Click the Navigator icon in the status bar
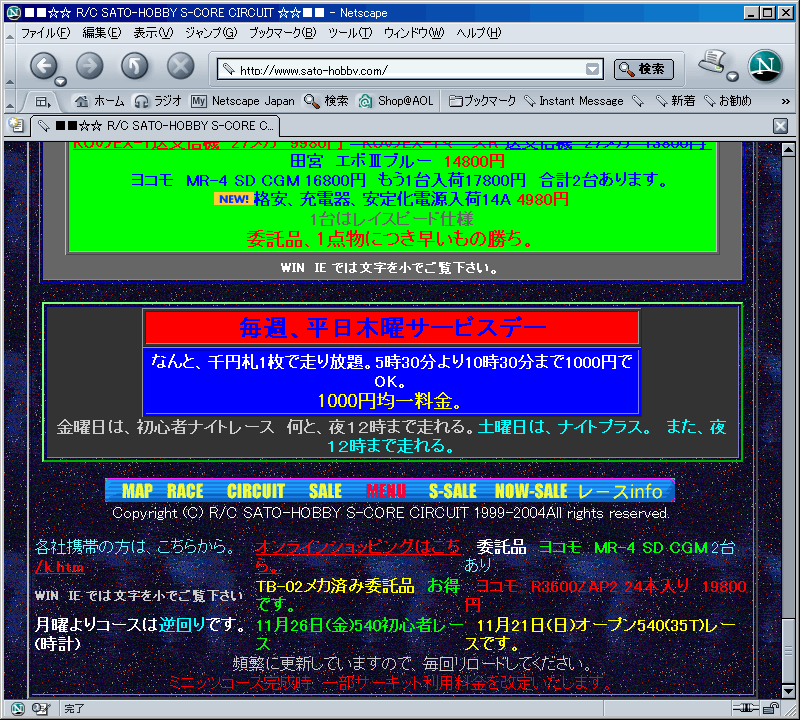Viewport: 800px width, 720px height. coord(17,708)
